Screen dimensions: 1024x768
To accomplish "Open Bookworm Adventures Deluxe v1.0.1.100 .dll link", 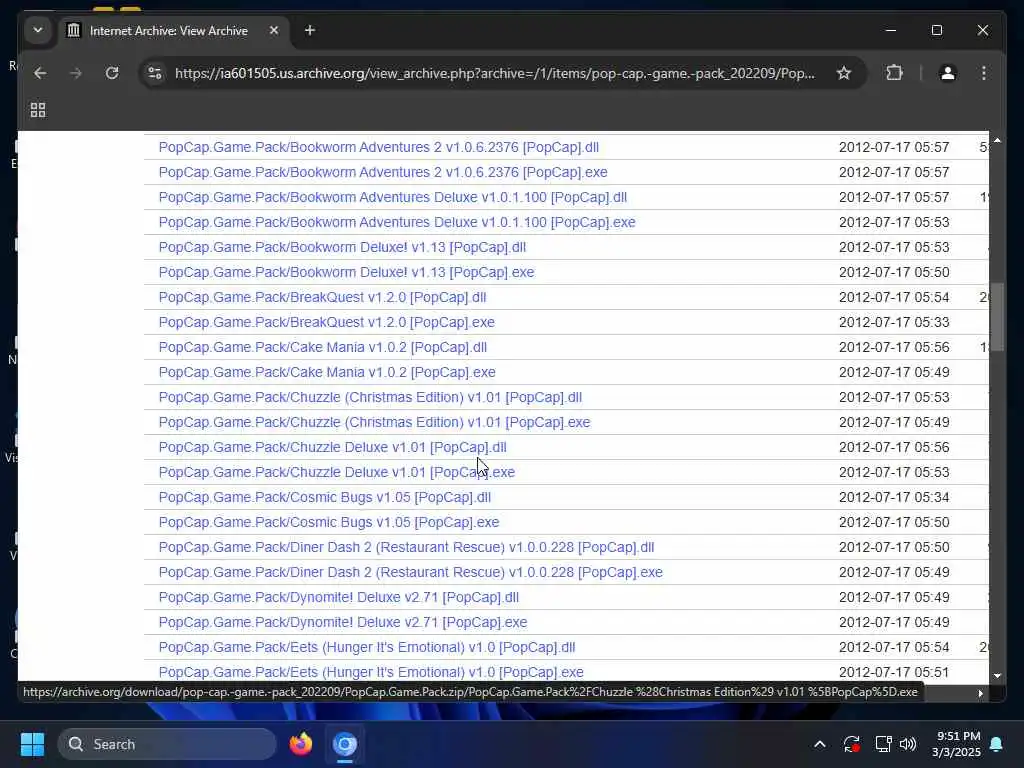I will (392, 197).
